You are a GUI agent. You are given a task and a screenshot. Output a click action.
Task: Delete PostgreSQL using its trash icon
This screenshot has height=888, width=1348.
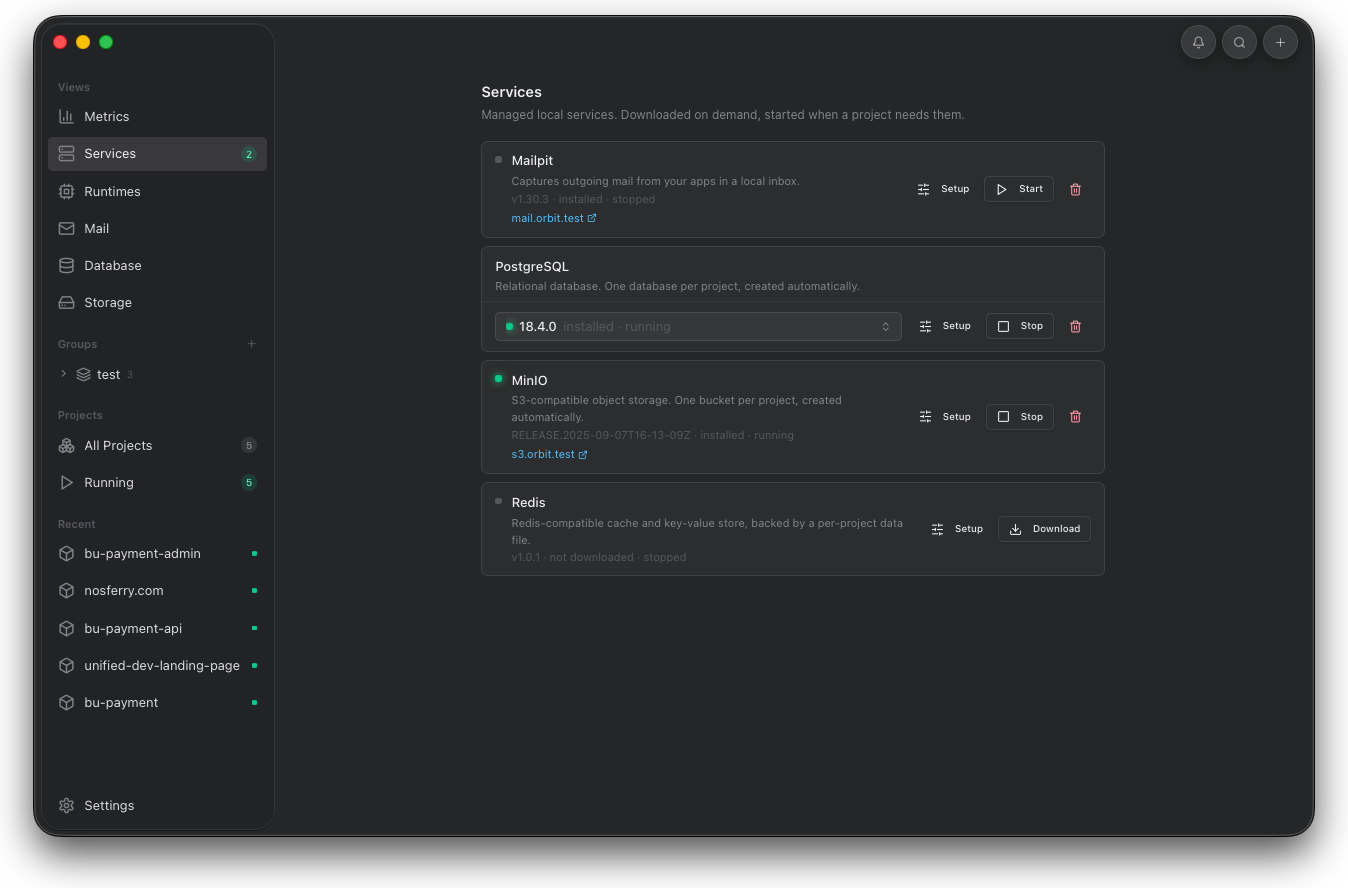coord(1076,326)
